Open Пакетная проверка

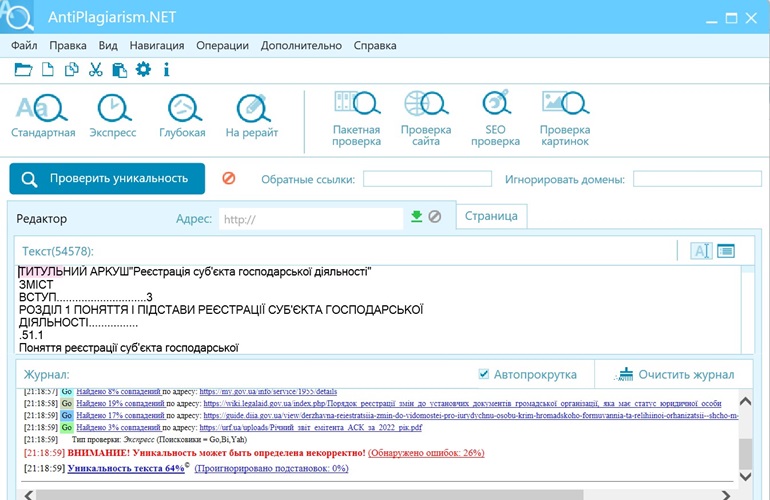[357, 118]
